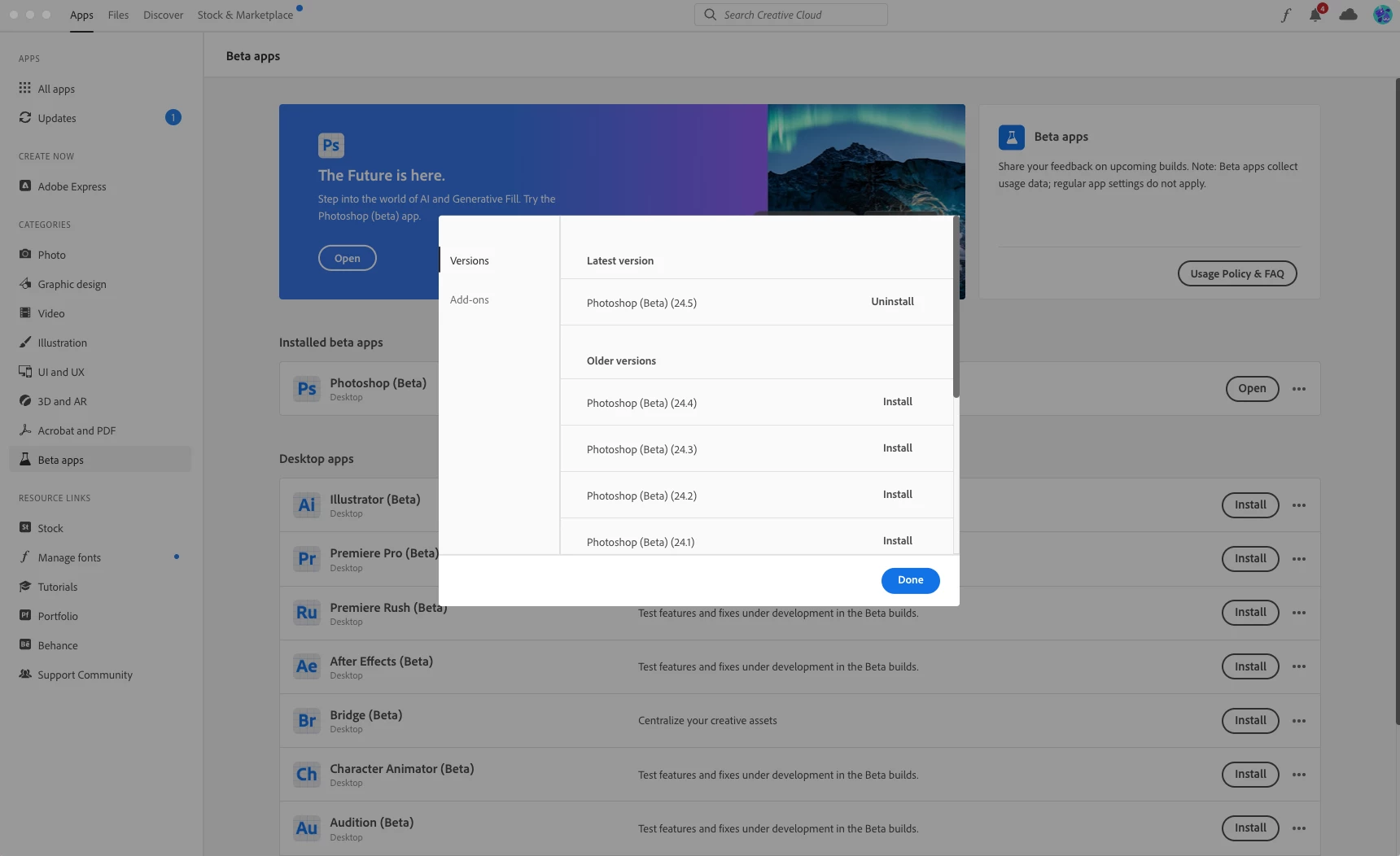
Task: Select Graphic design category icon
Action: click(25, 283)
